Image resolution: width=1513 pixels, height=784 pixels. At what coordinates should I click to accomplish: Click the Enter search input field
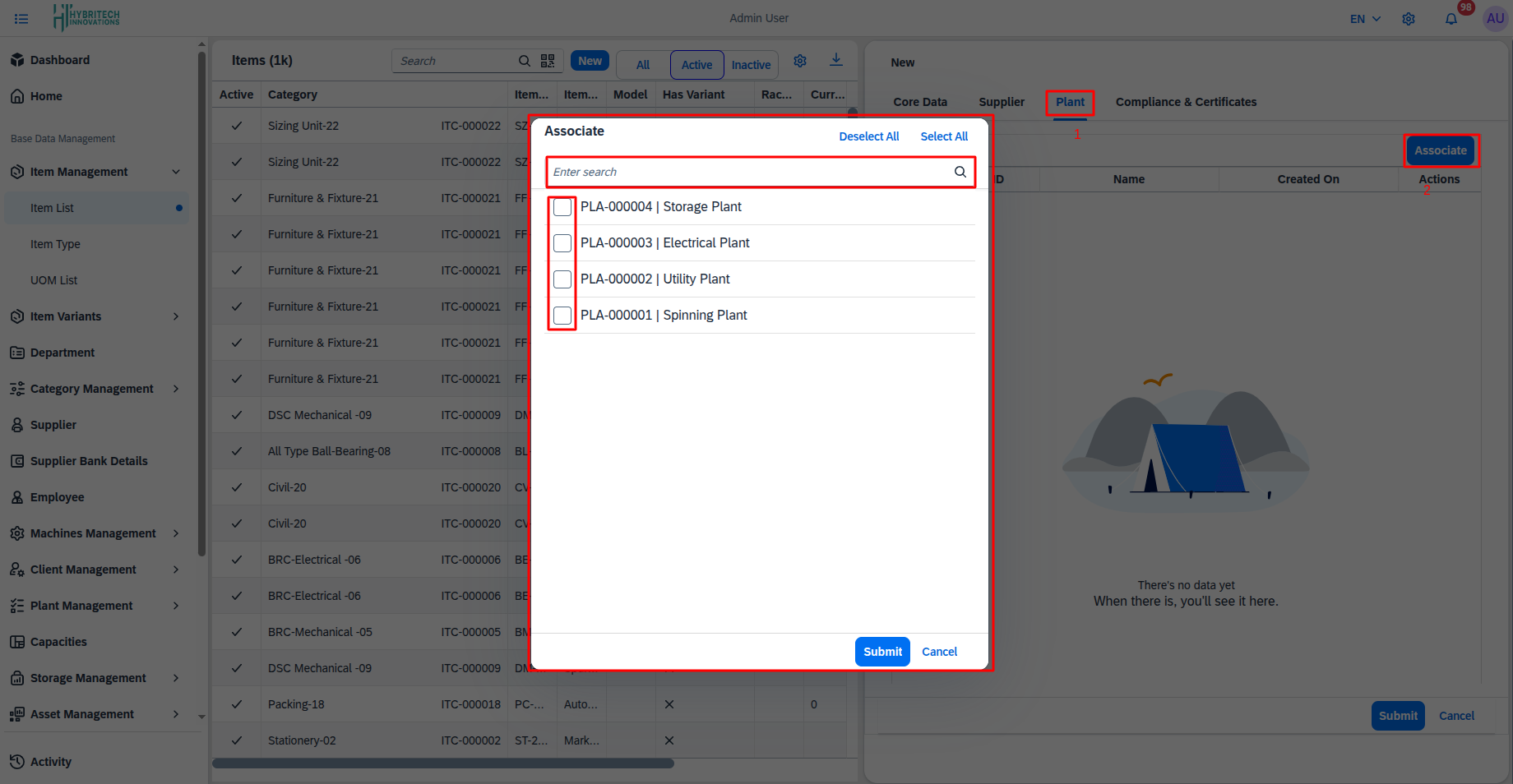748,172
